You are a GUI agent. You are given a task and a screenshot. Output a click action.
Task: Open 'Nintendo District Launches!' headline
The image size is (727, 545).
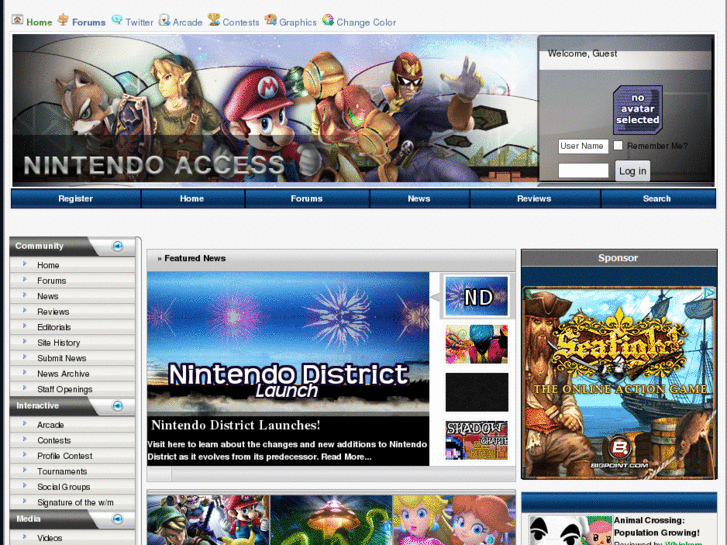(236, 425)
